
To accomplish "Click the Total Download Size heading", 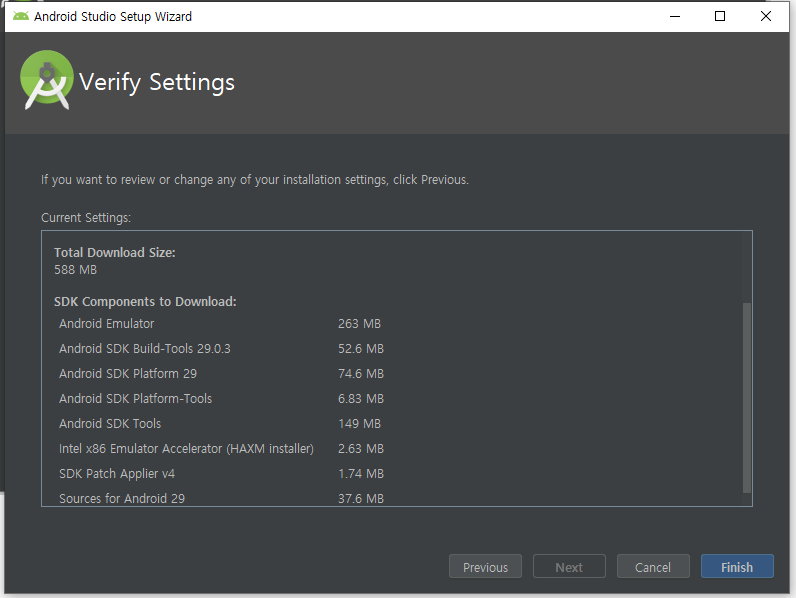I will tap(115, 252).
